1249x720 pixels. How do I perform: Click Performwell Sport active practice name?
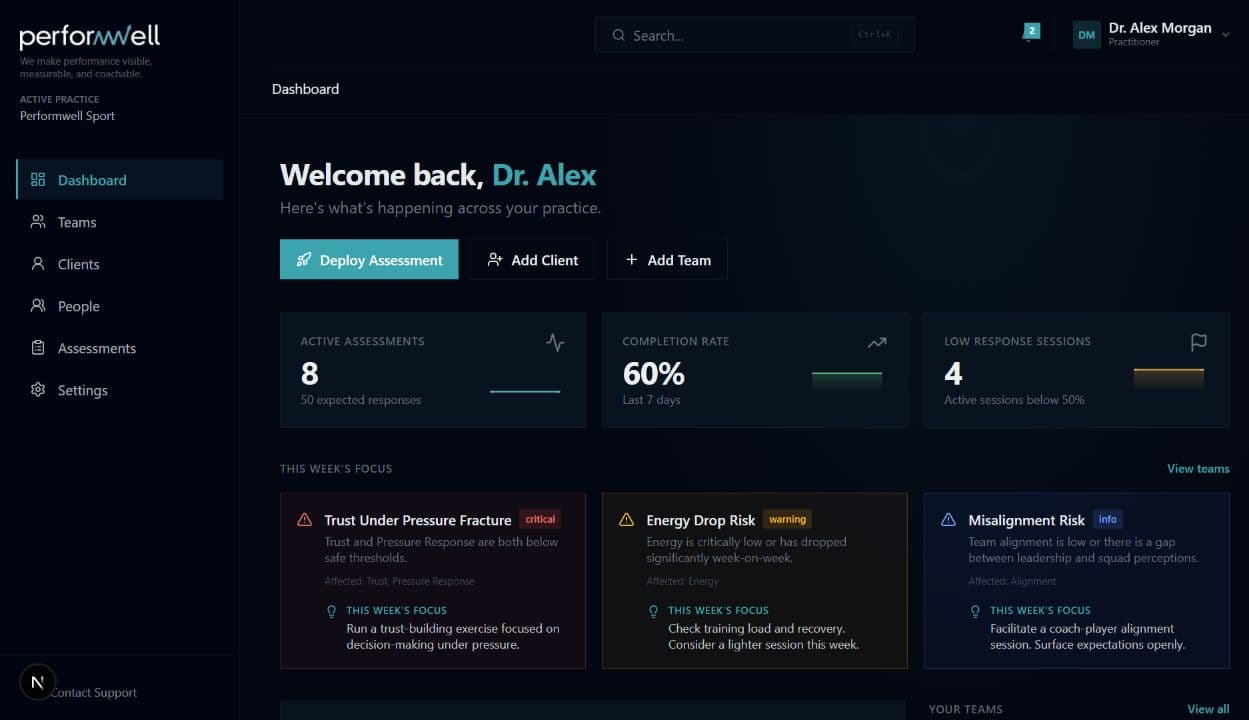point(67,116)
